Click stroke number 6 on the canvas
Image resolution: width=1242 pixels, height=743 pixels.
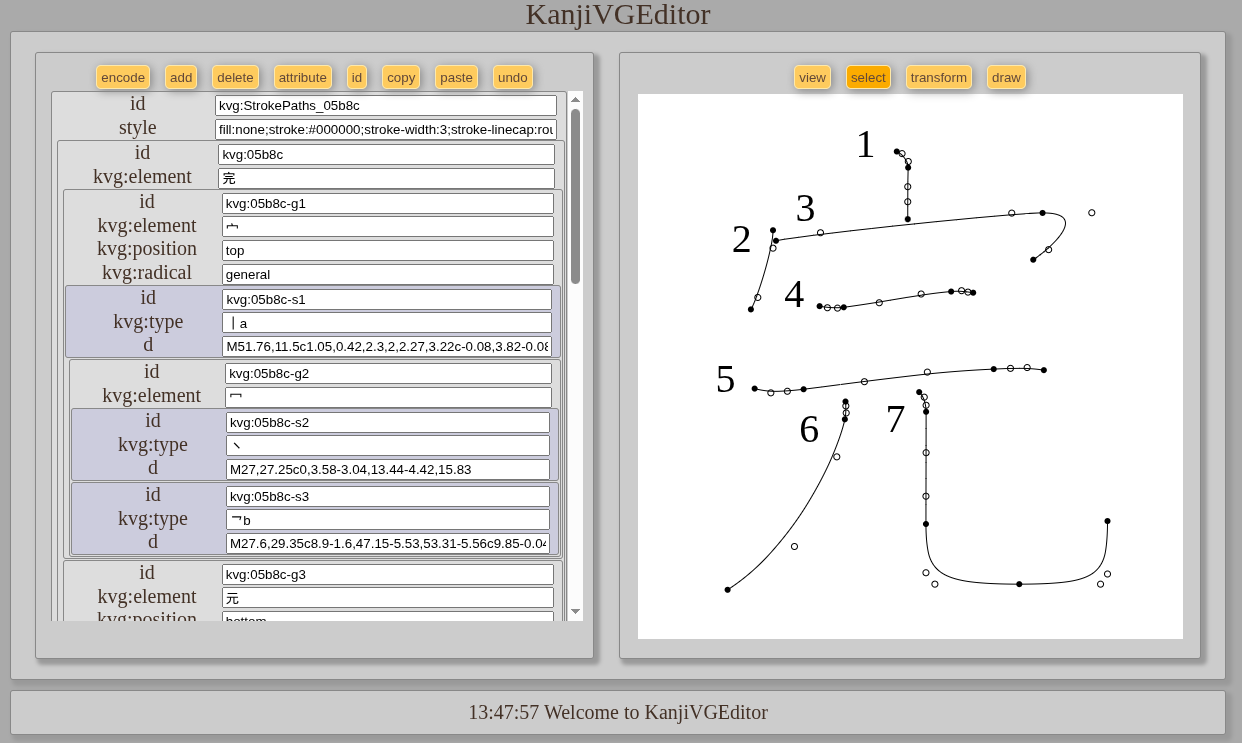809,429
